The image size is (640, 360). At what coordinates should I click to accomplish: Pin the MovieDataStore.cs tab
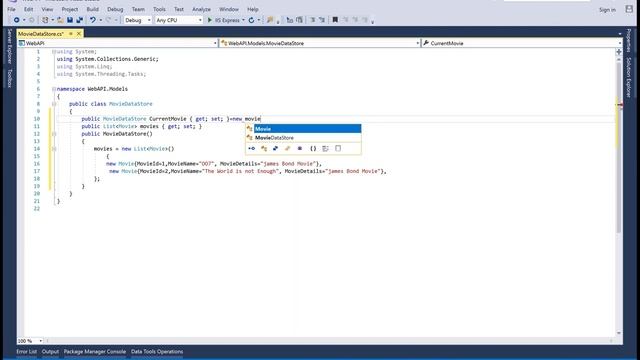coord(71,33)
